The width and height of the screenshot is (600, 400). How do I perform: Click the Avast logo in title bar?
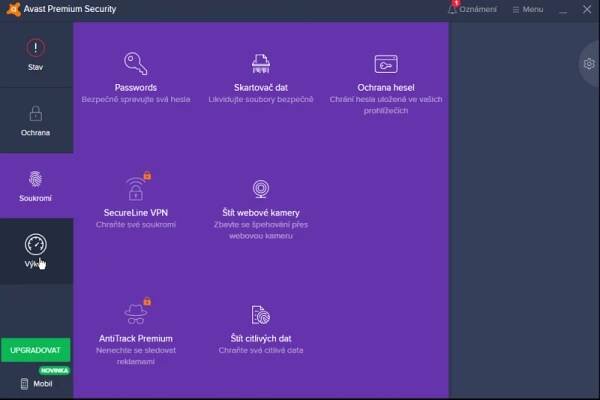click(x=13, y=9)
